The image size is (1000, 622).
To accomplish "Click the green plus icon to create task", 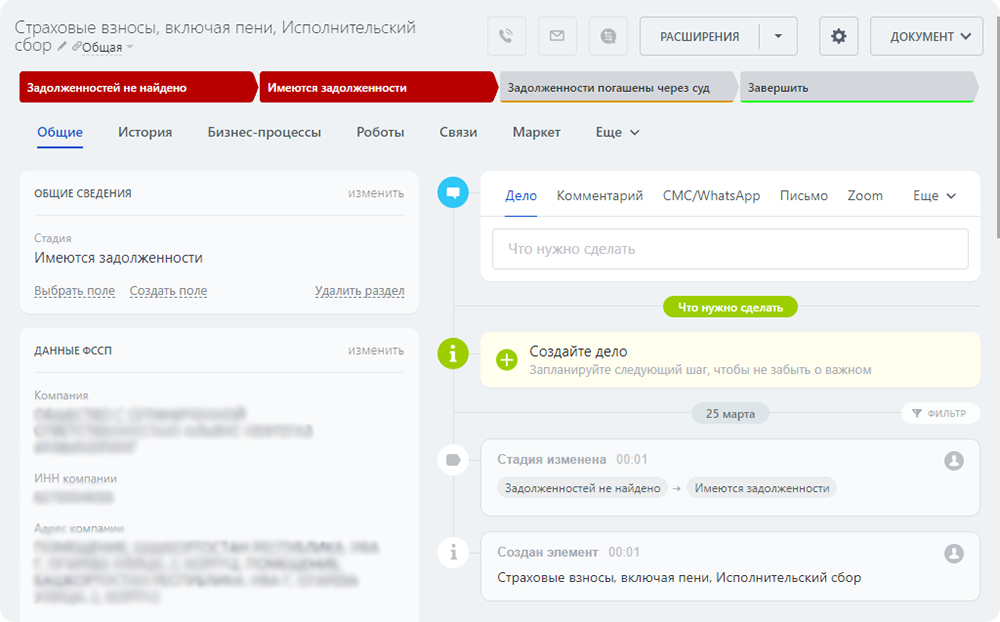I will [x=507, y=360].
